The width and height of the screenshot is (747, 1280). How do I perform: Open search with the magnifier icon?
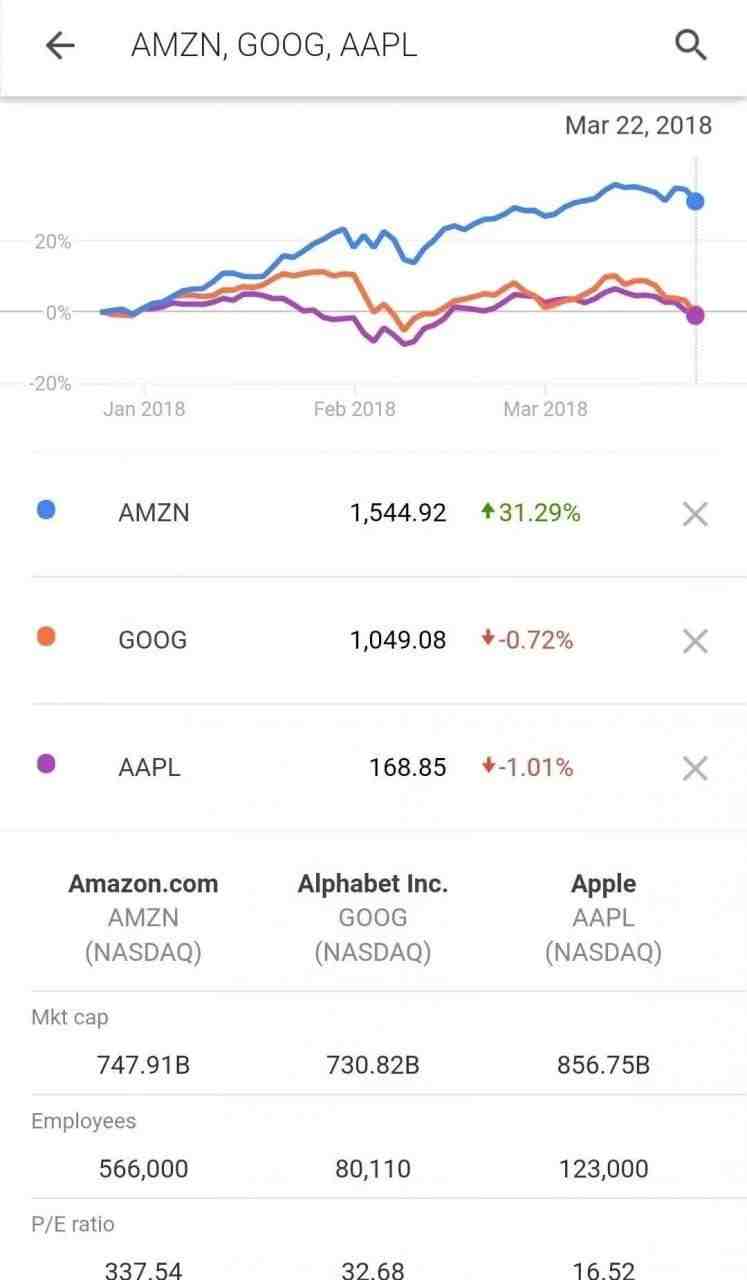691,45
